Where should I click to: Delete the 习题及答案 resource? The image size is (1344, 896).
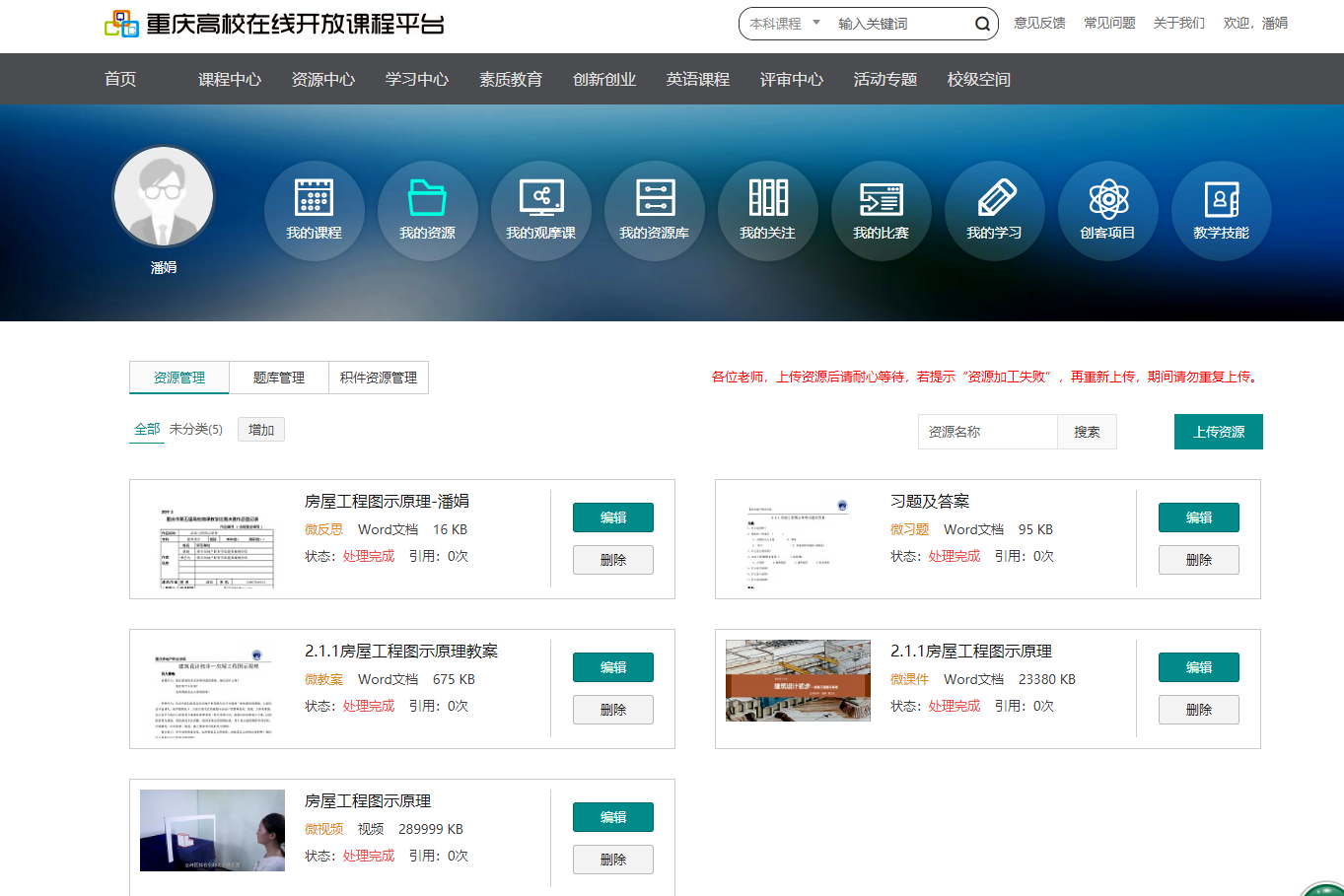pos(1198,560)
